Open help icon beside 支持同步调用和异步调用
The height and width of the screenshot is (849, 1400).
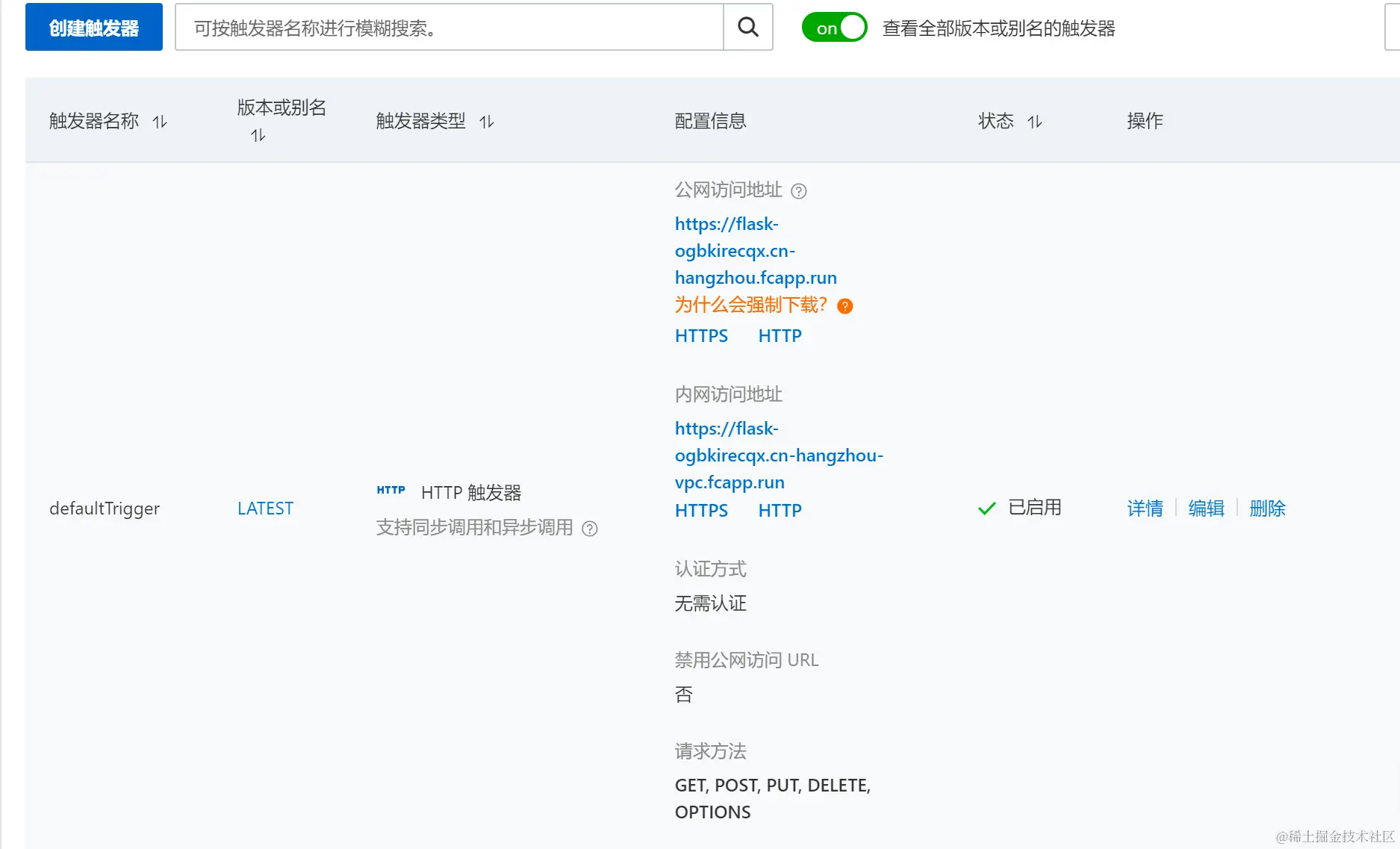pos(590,529)
